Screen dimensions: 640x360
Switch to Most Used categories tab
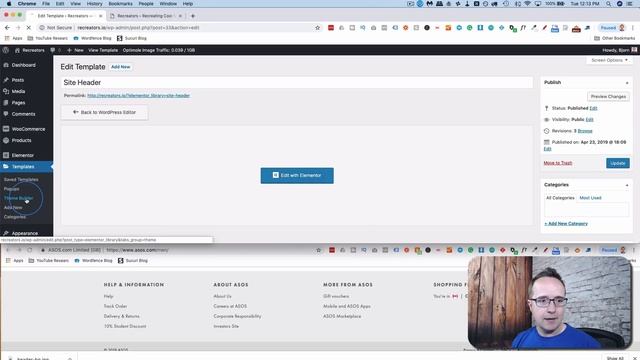(x=590, y=198)
